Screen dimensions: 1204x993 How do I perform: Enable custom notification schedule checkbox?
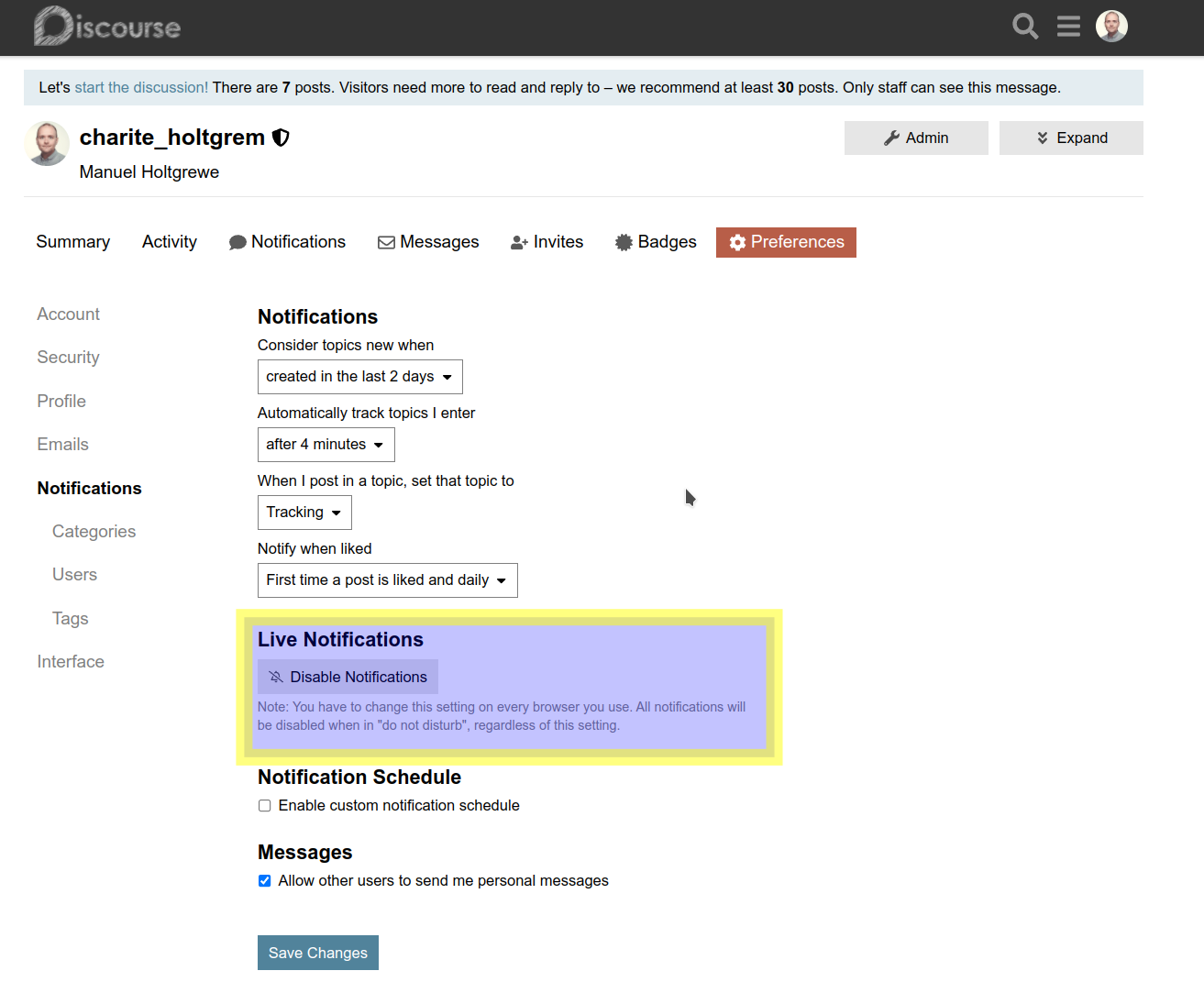tap(264, 806)
